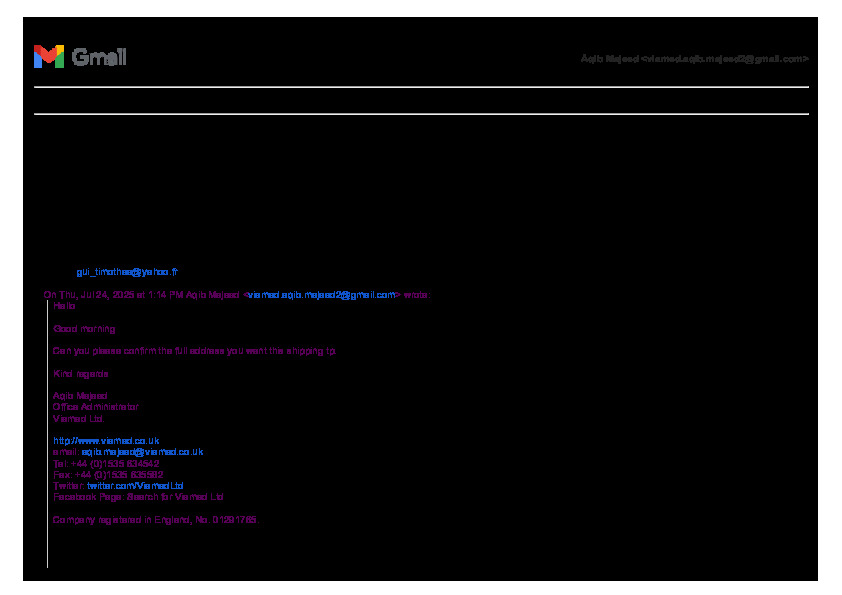Click the "Kind regards" line
The image size is (842, 595).
80,373
